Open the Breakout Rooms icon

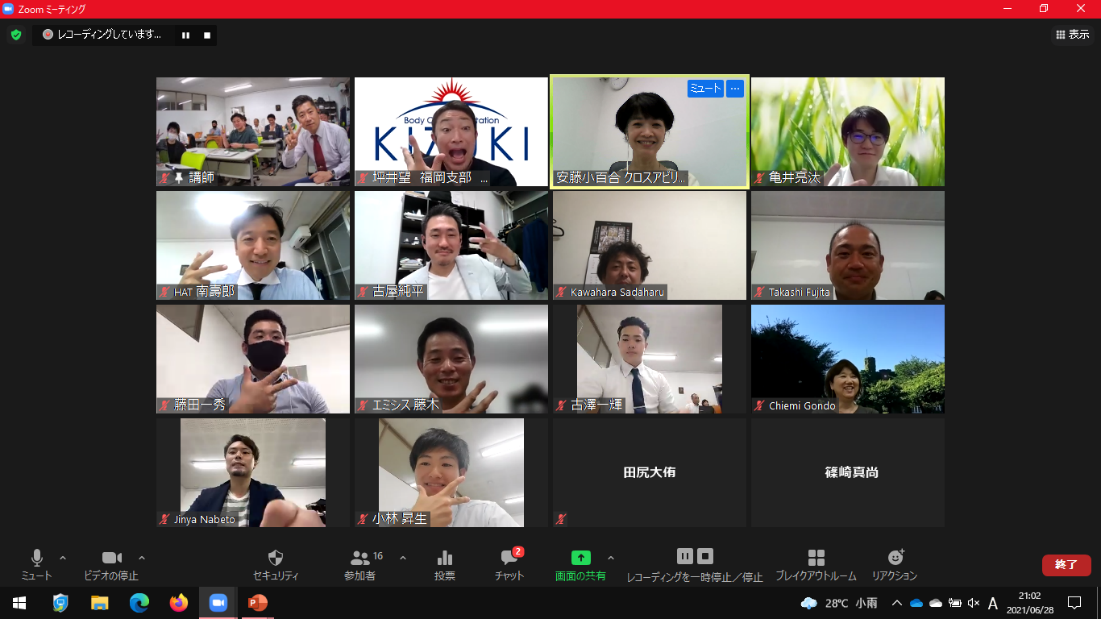coord(816,558)
